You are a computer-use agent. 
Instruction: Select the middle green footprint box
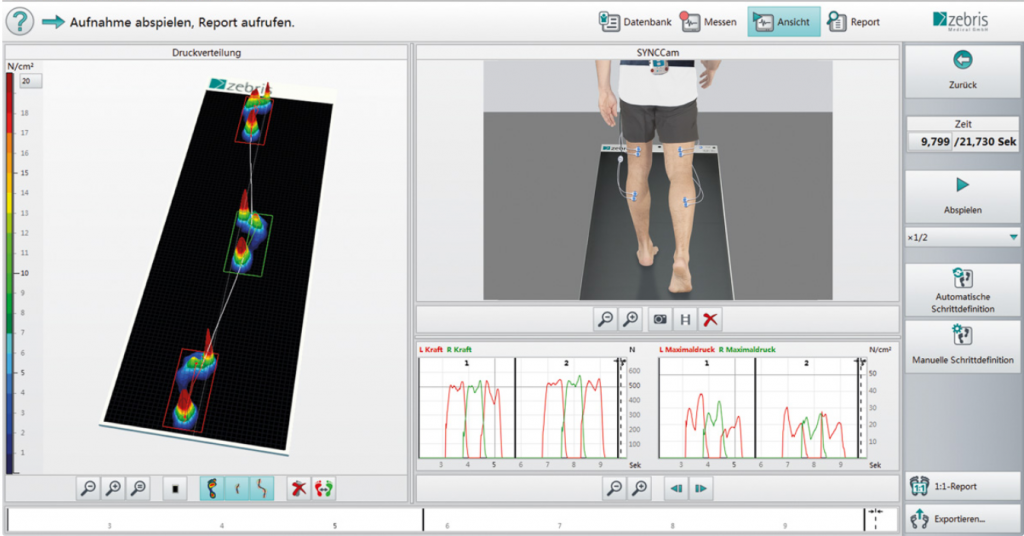(248, 244)
